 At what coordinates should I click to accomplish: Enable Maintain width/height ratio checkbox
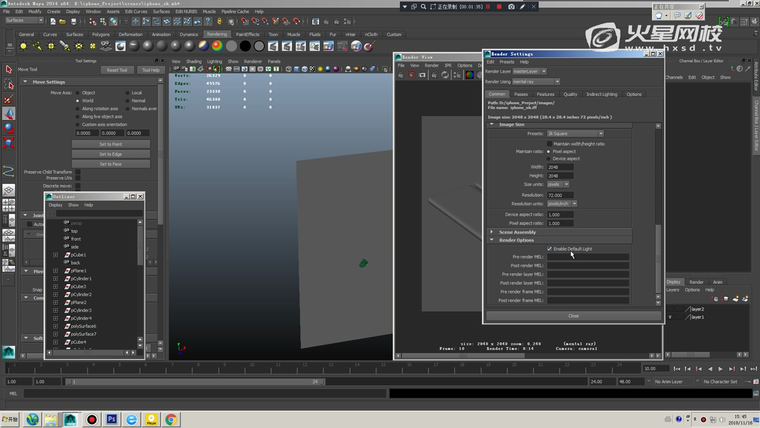pyautogui.click(x=548, y=143)
